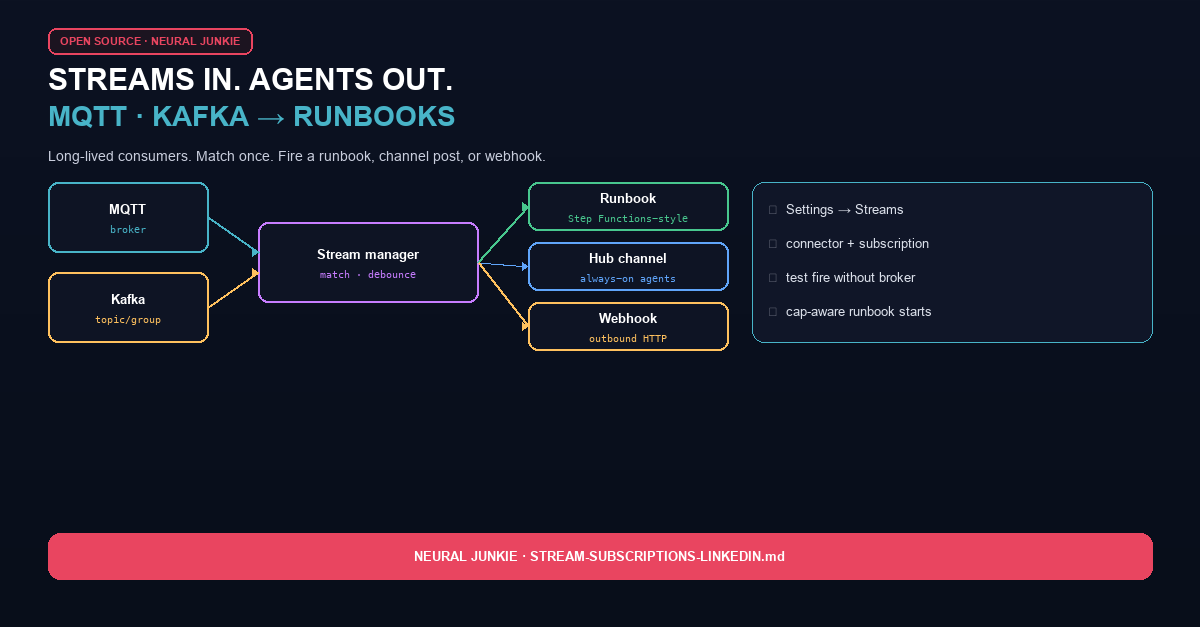Click the always-on agents label
Image resolution: width=1200 pixels, height=627 pixels.
click(628, 278)
